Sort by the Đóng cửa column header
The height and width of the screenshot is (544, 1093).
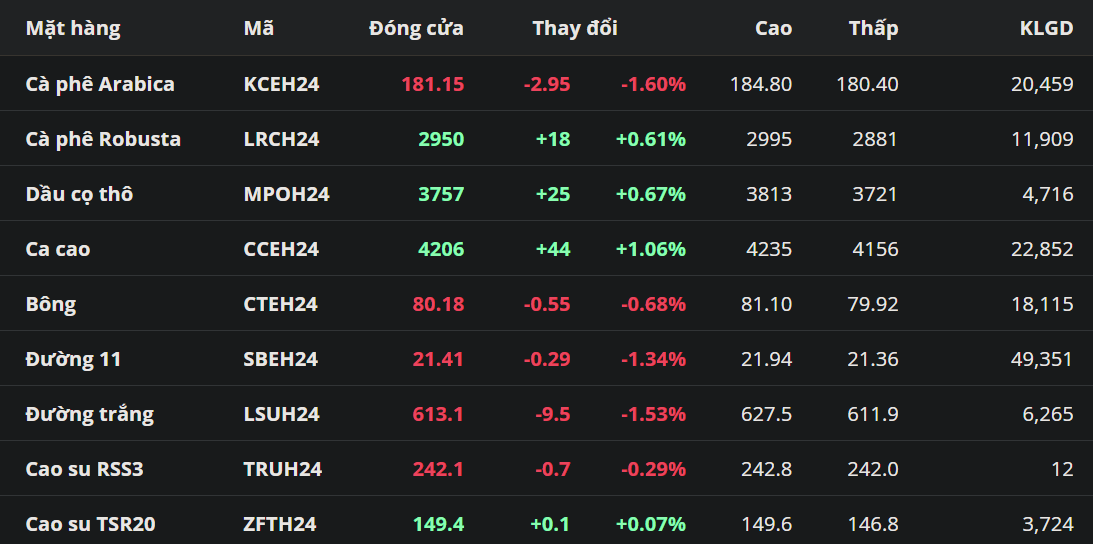[416, 28]
